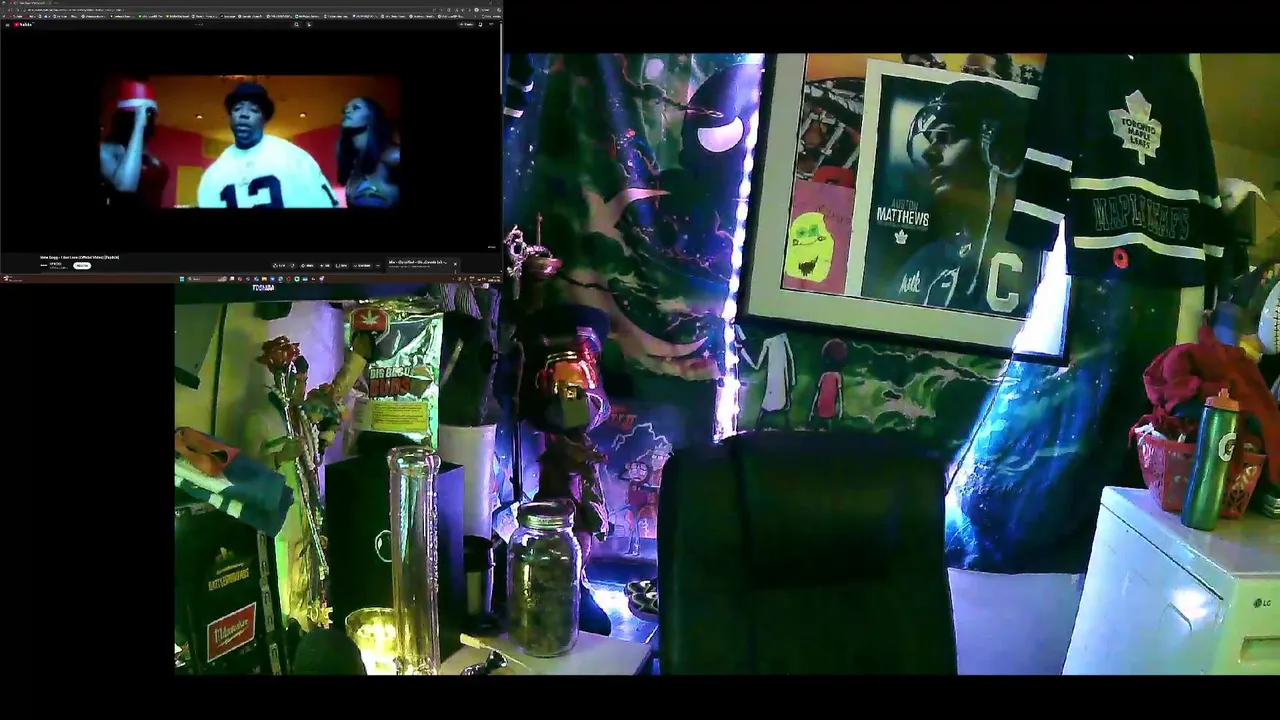Open the YouTube guide hamburger menu
1280x720 pixels.
click(7, 24)
